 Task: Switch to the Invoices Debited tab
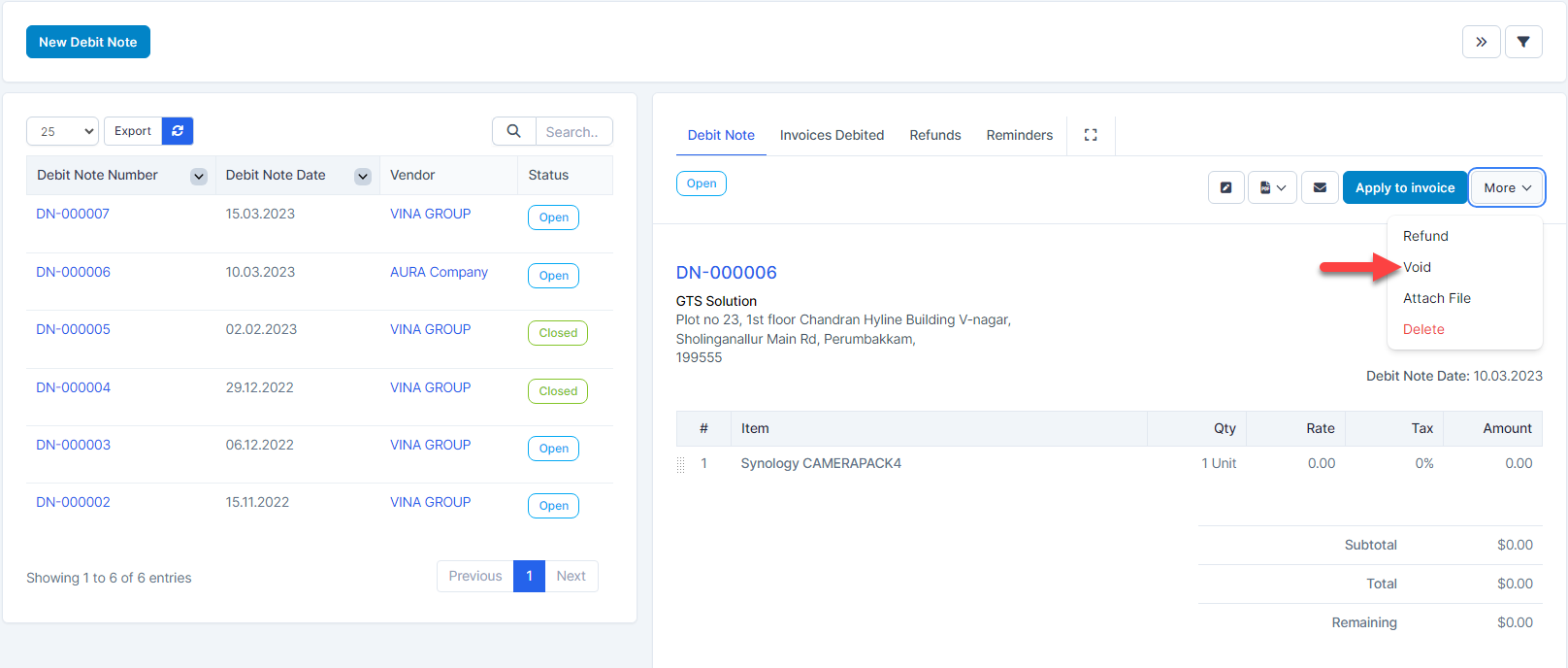tap(832, 135)
